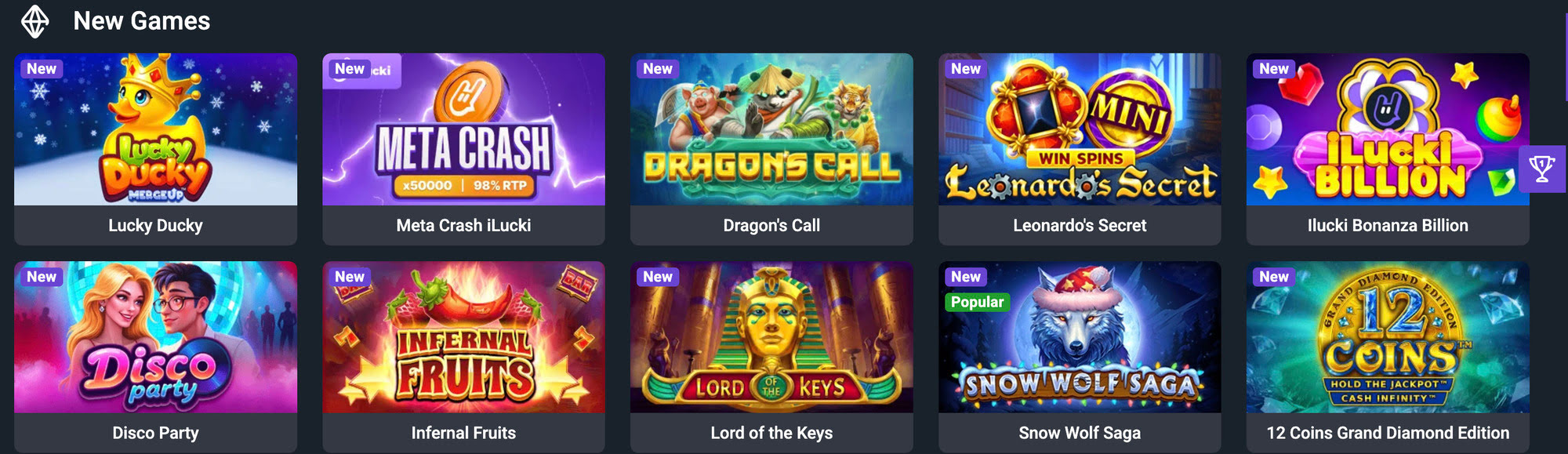Click the New badge on Dragon's Call
The image size is (1568, 454).
coord(658,69)
